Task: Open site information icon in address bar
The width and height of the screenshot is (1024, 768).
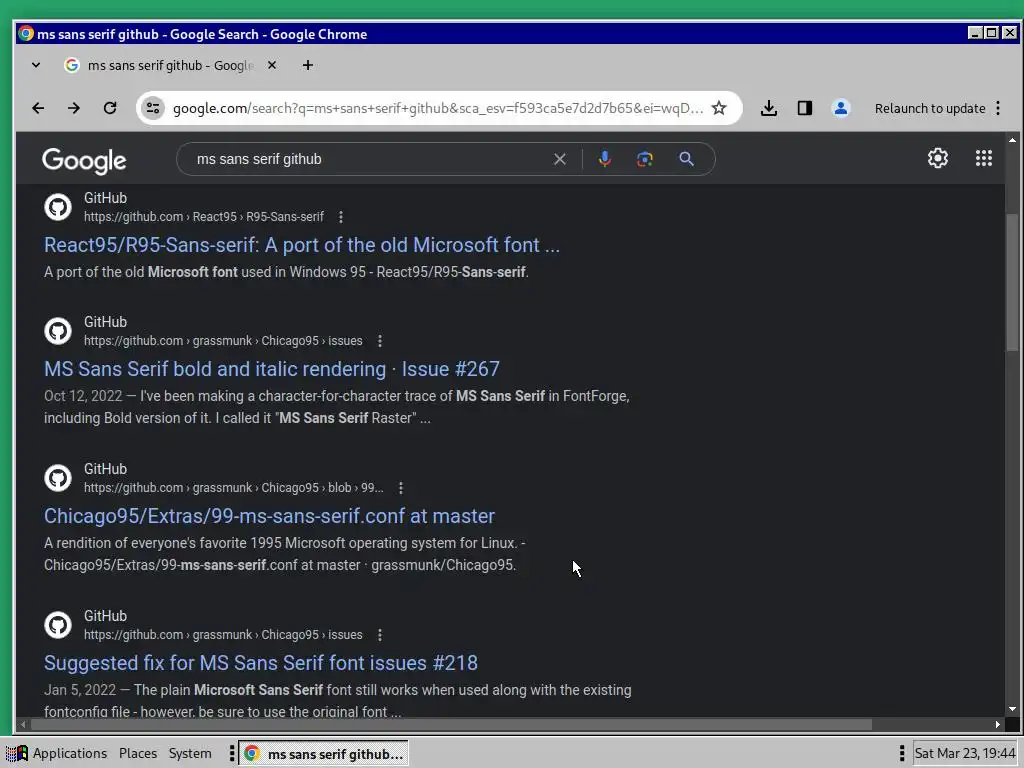Action: point(153,108)
